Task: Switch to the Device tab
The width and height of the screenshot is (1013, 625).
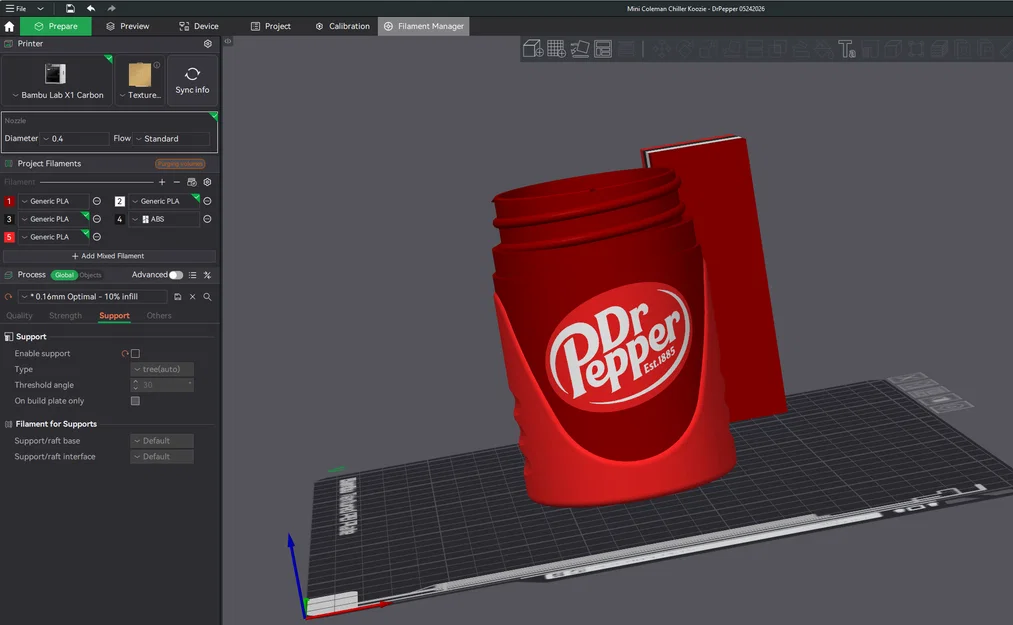Action: [x=199, y=26]
